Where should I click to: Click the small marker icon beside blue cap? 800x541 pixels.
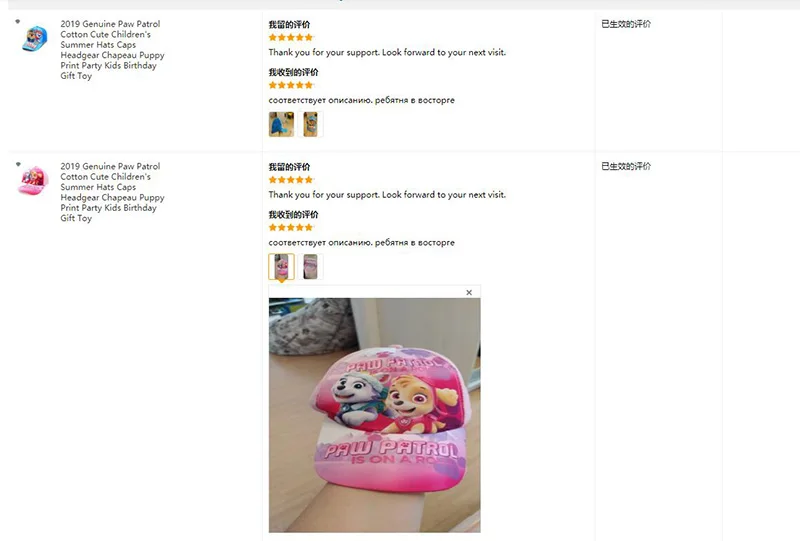[x=18, y=21]
